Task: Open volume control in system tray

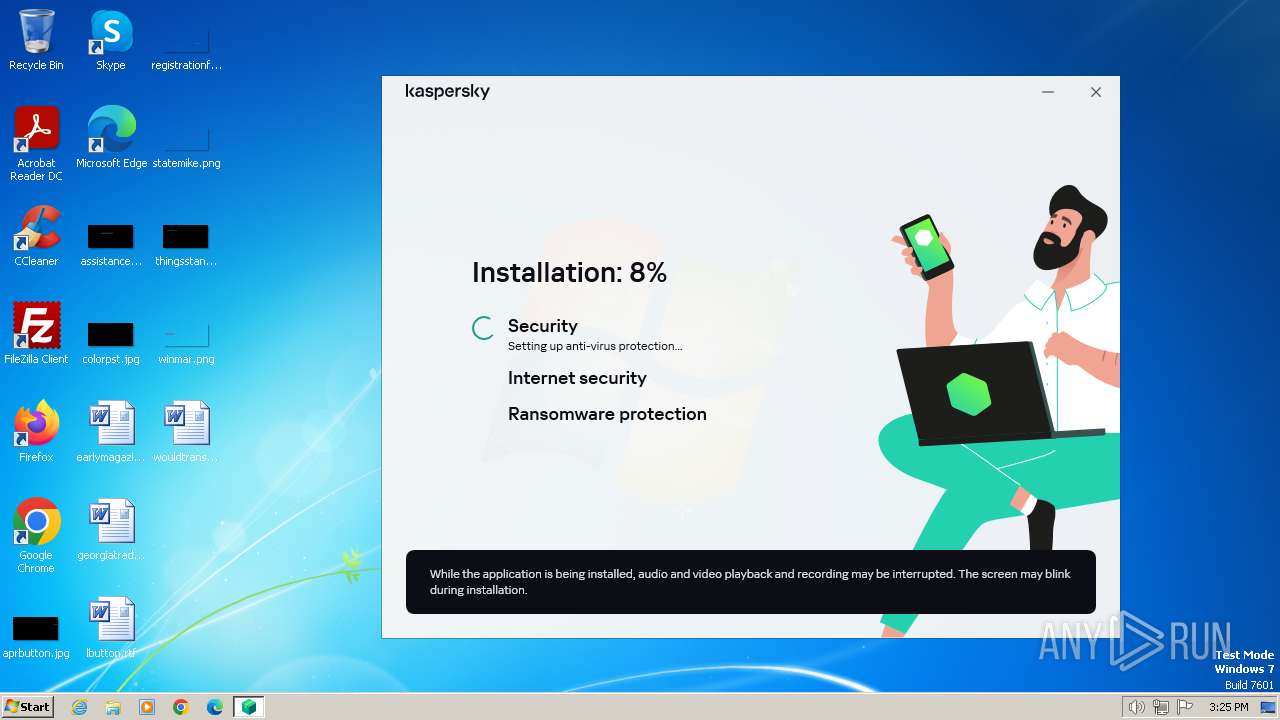Action: tap(1137, 707)
